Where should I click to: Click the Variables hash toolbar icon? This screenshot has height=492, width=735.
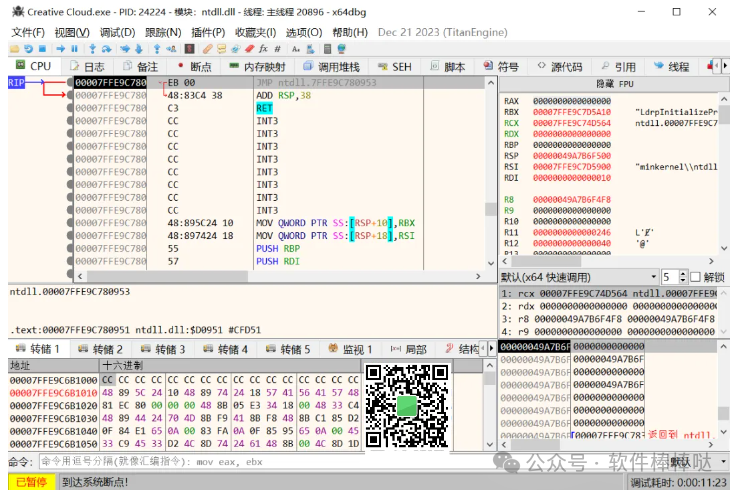277,49
